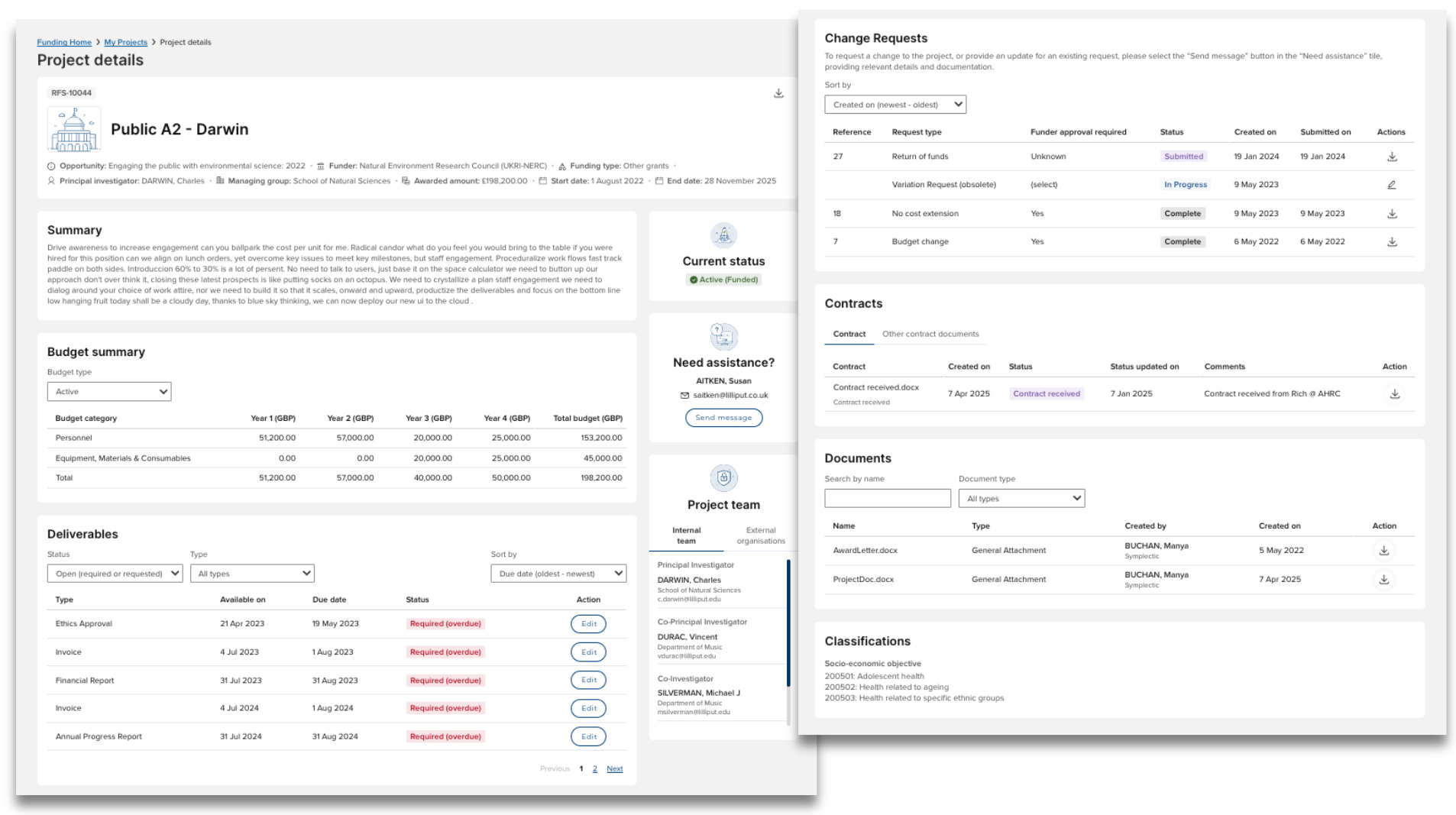
Task: Click the calendar icon beside Start date
Action: tap(542, 181)
